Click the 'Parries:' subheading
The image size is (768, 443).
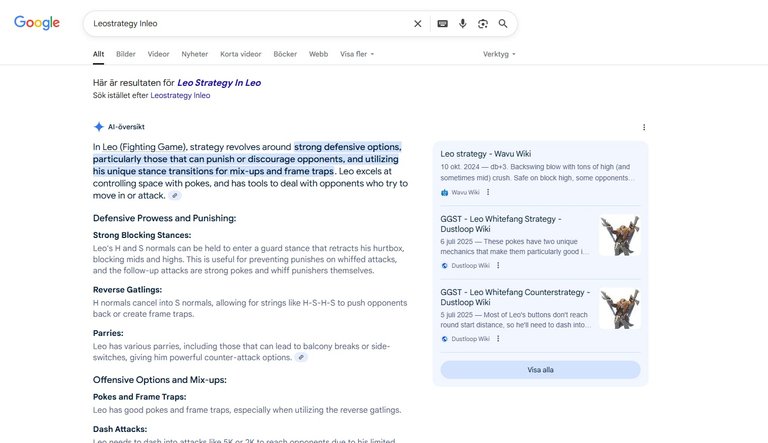point(108,333)
